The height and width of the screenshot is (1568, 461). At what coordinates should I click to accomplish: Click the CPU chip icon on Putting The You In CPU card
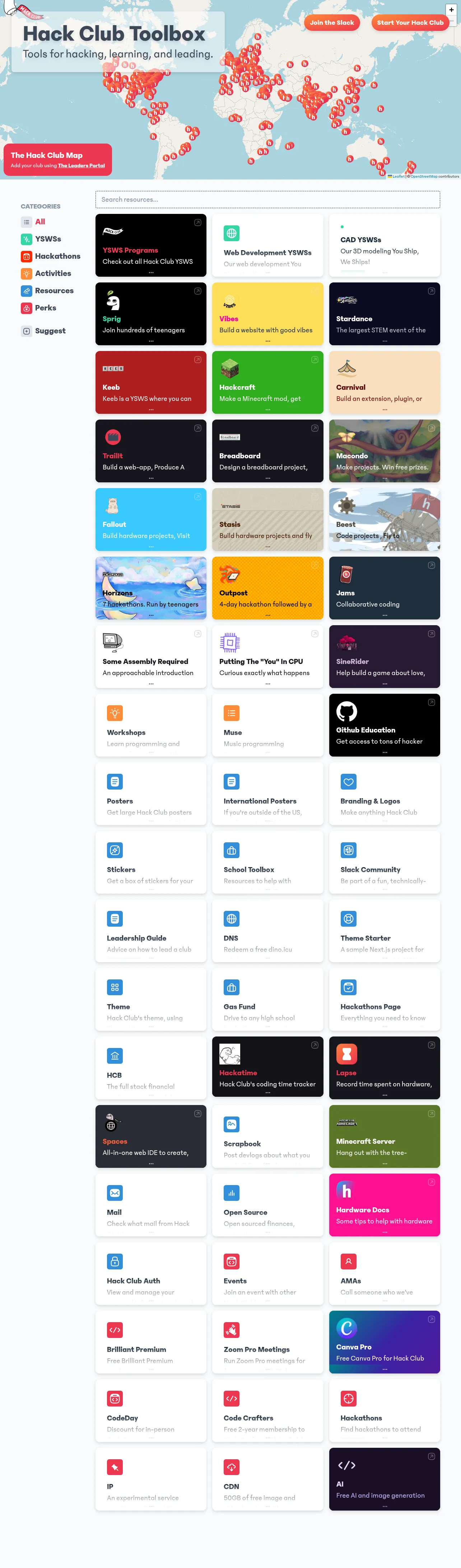229,642
